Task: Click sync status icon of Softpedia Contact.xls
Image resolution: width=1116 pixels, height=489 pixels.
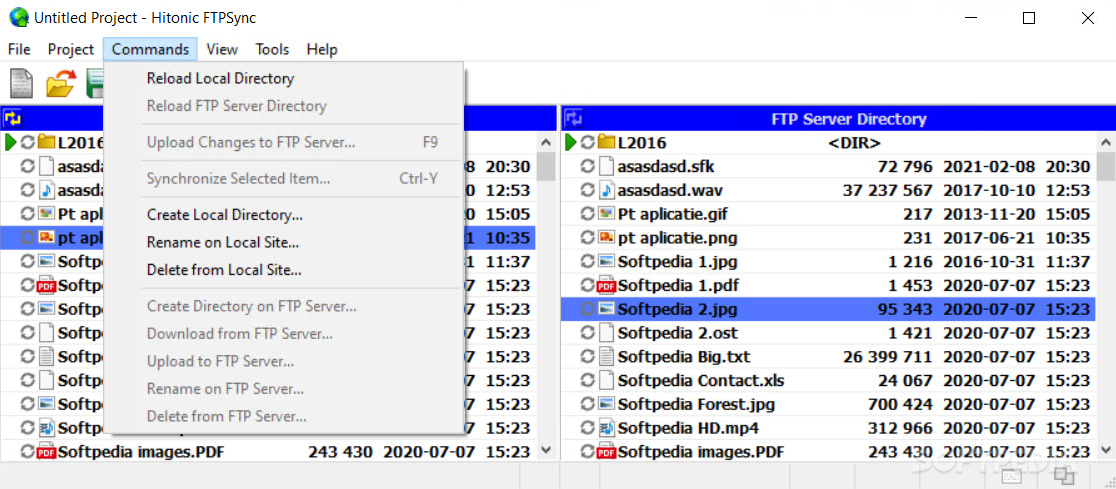Action: 588,381
